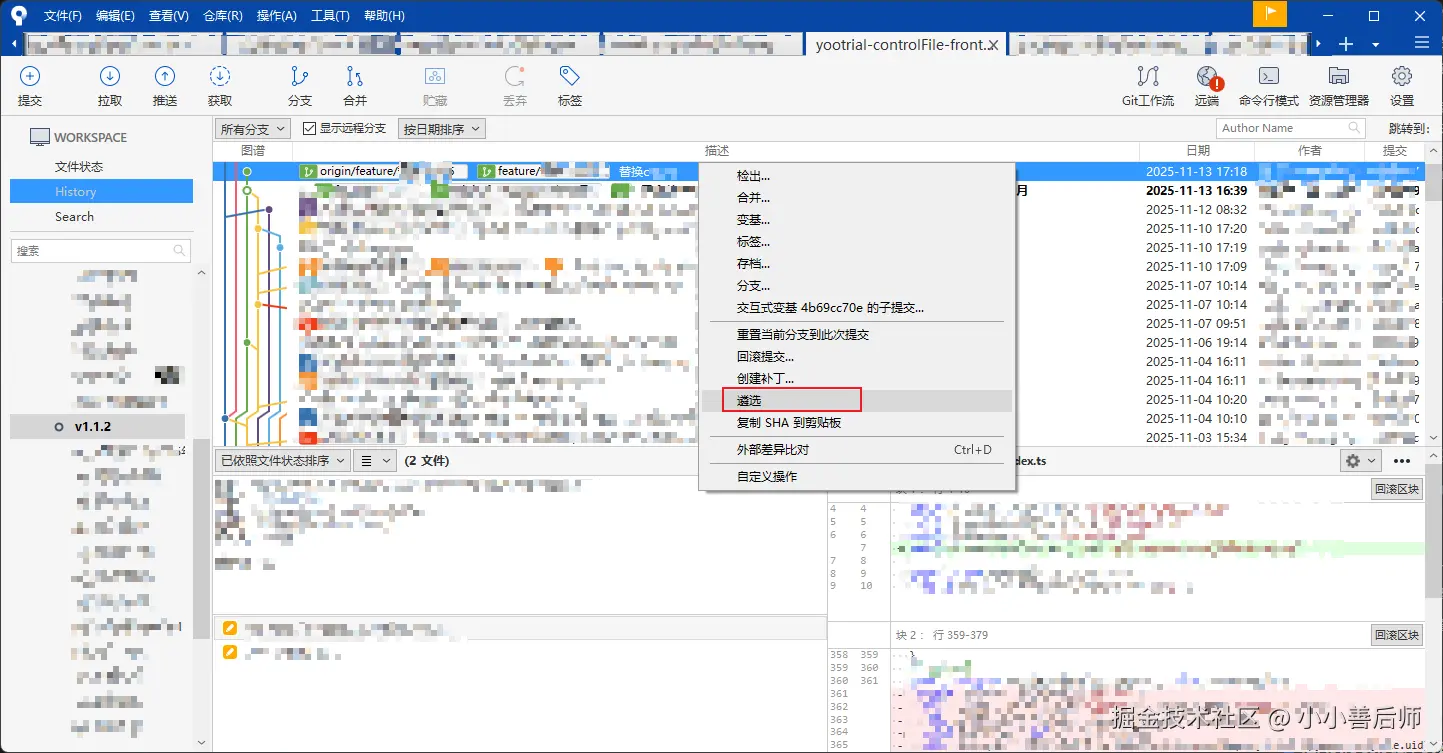Open the 编辑(E) menu

tap(115, 15)
